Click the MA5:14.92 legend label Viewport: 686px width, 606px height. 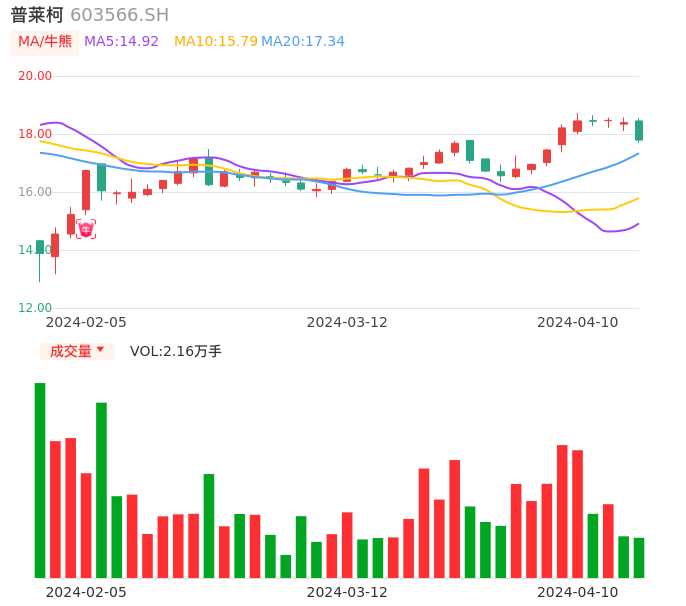(121, 42)
